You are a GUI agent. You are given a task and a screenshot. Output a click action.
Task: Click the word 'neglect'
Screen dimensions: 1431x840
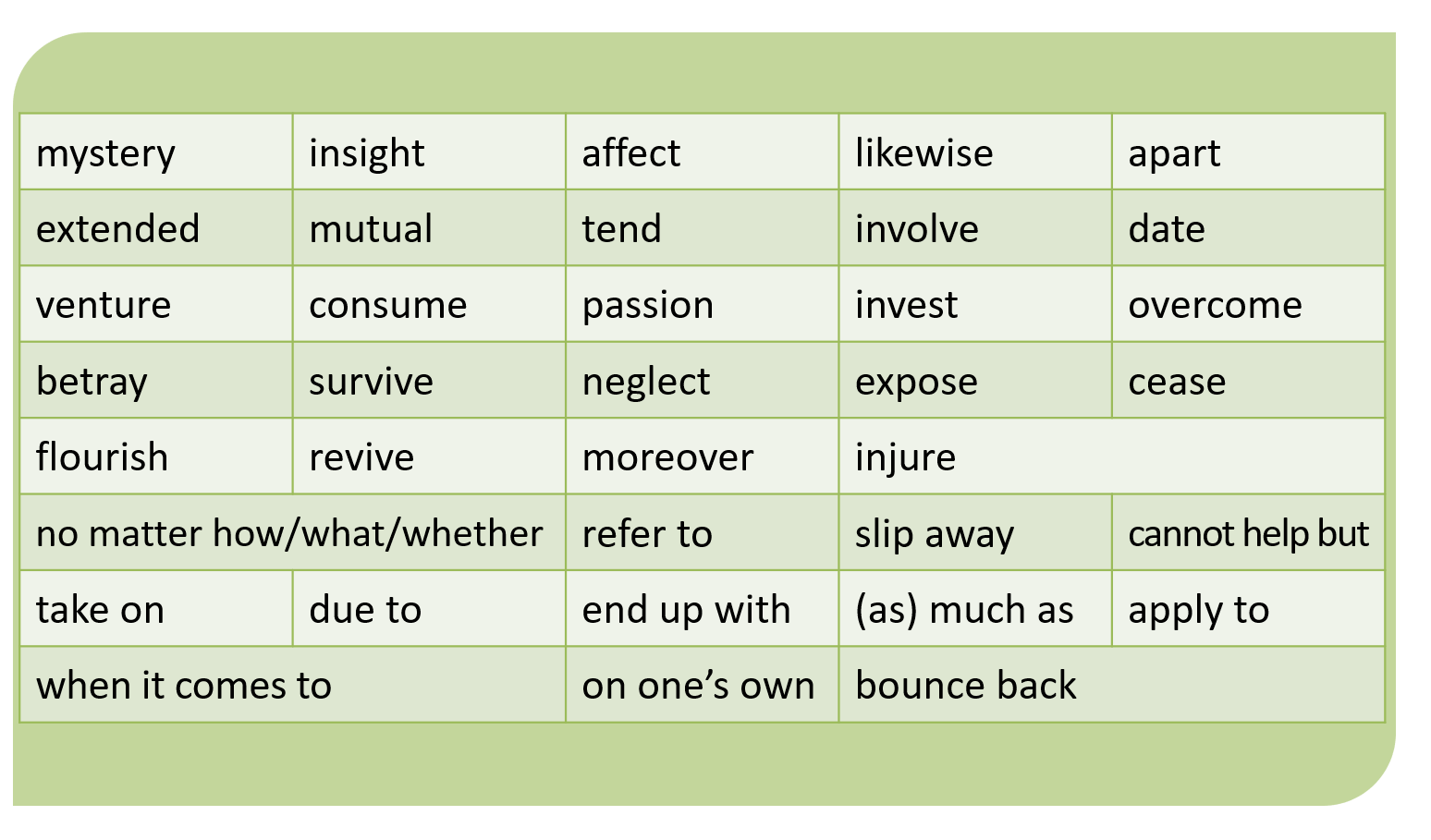[646, 382]
